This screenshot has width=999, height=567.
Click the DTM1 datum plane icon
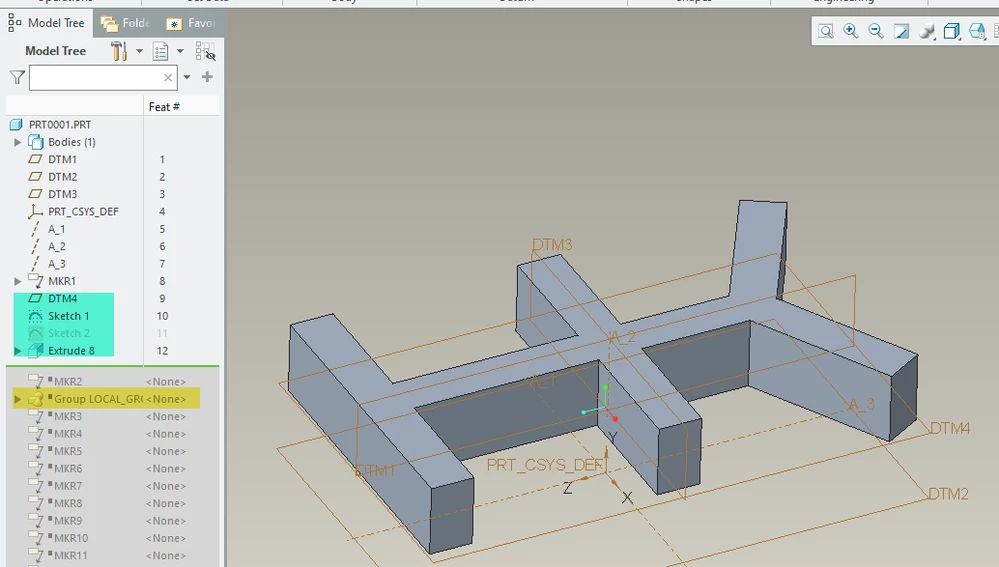(36, 159)
